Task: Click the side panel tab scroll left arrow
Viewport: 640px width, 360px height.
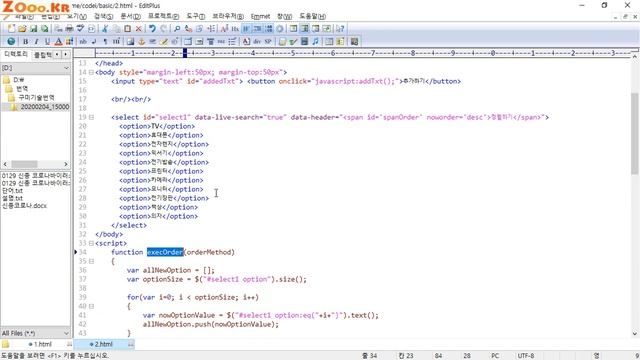Action: point(57,54)
